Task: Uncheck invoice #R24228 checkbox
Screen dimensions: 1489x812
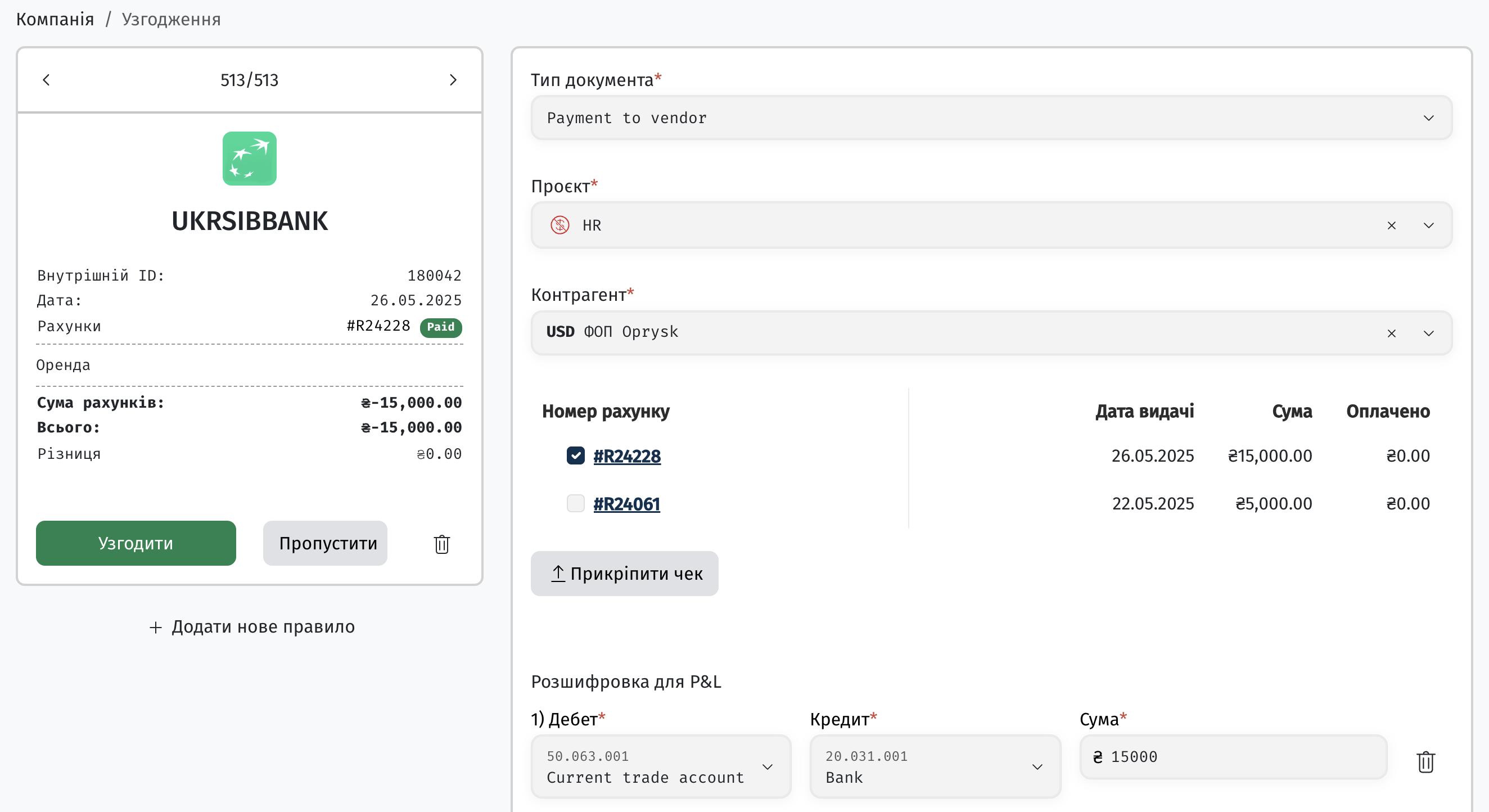Action: click(x=575, y=456)
